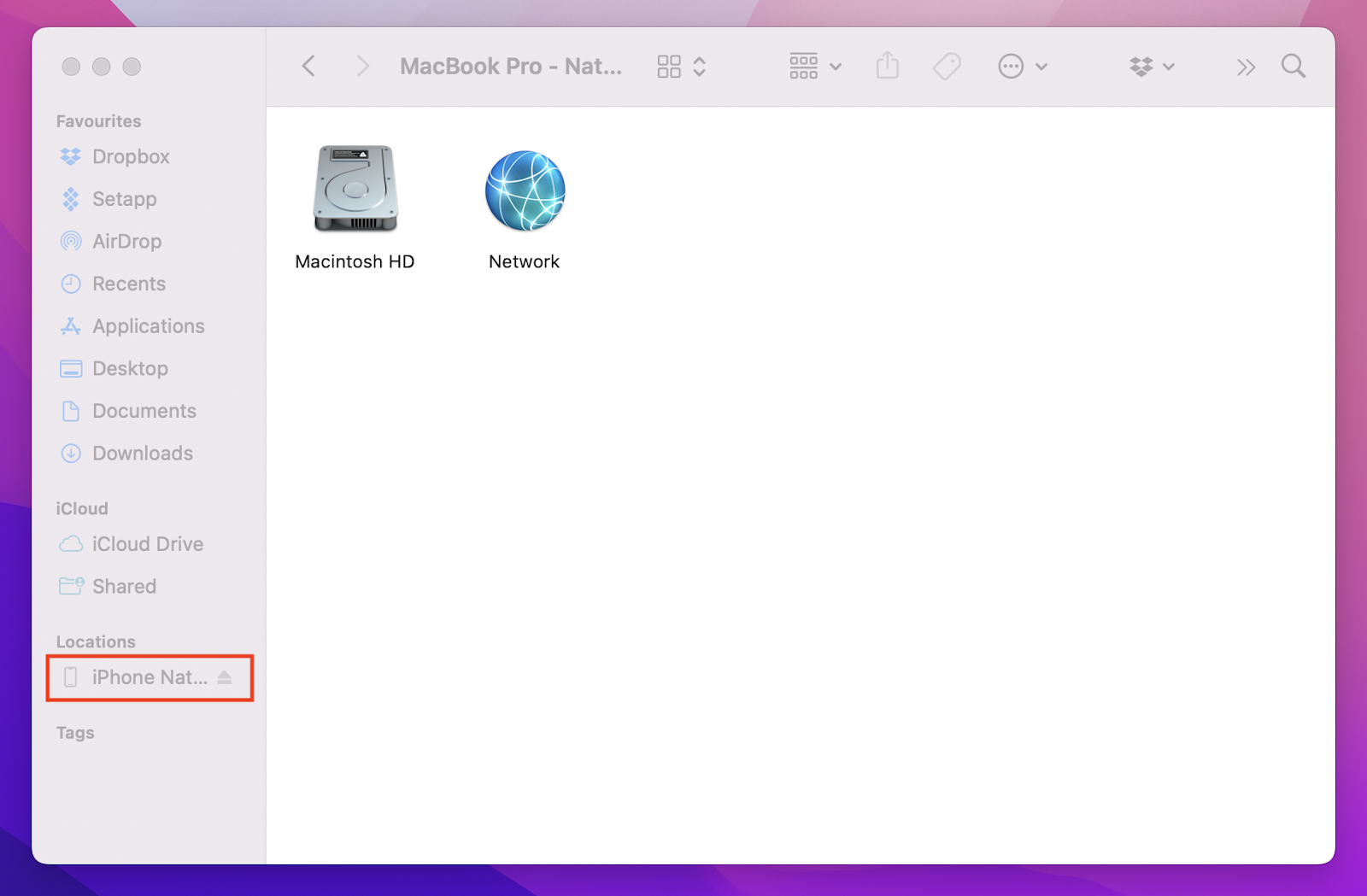Click the Desktop sidebar icon

71,369
